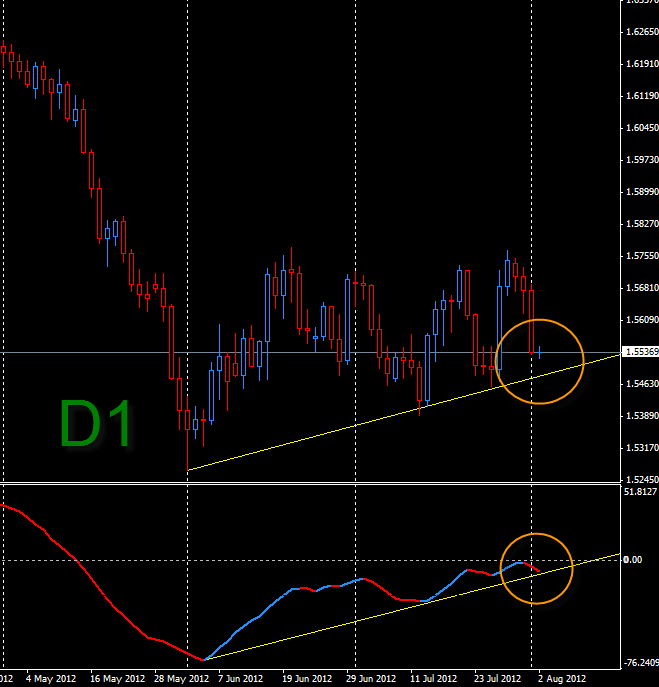The height and width of the screenshot is (687, 659).
Task: Click the indicator scale value -76.2409
Action: [641, 663]
